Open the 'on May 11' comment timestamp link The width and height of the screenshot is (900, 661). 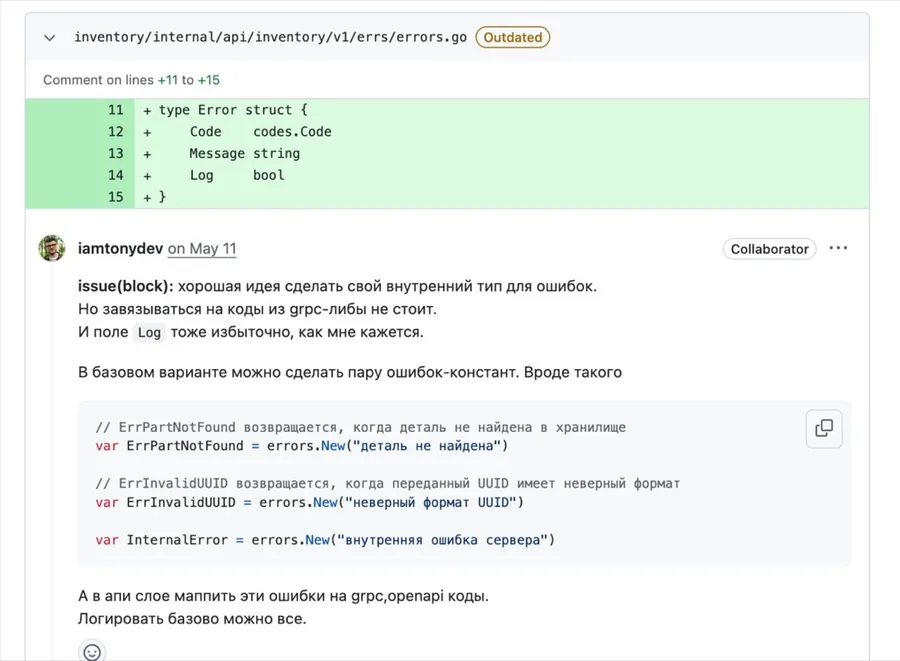202,248
